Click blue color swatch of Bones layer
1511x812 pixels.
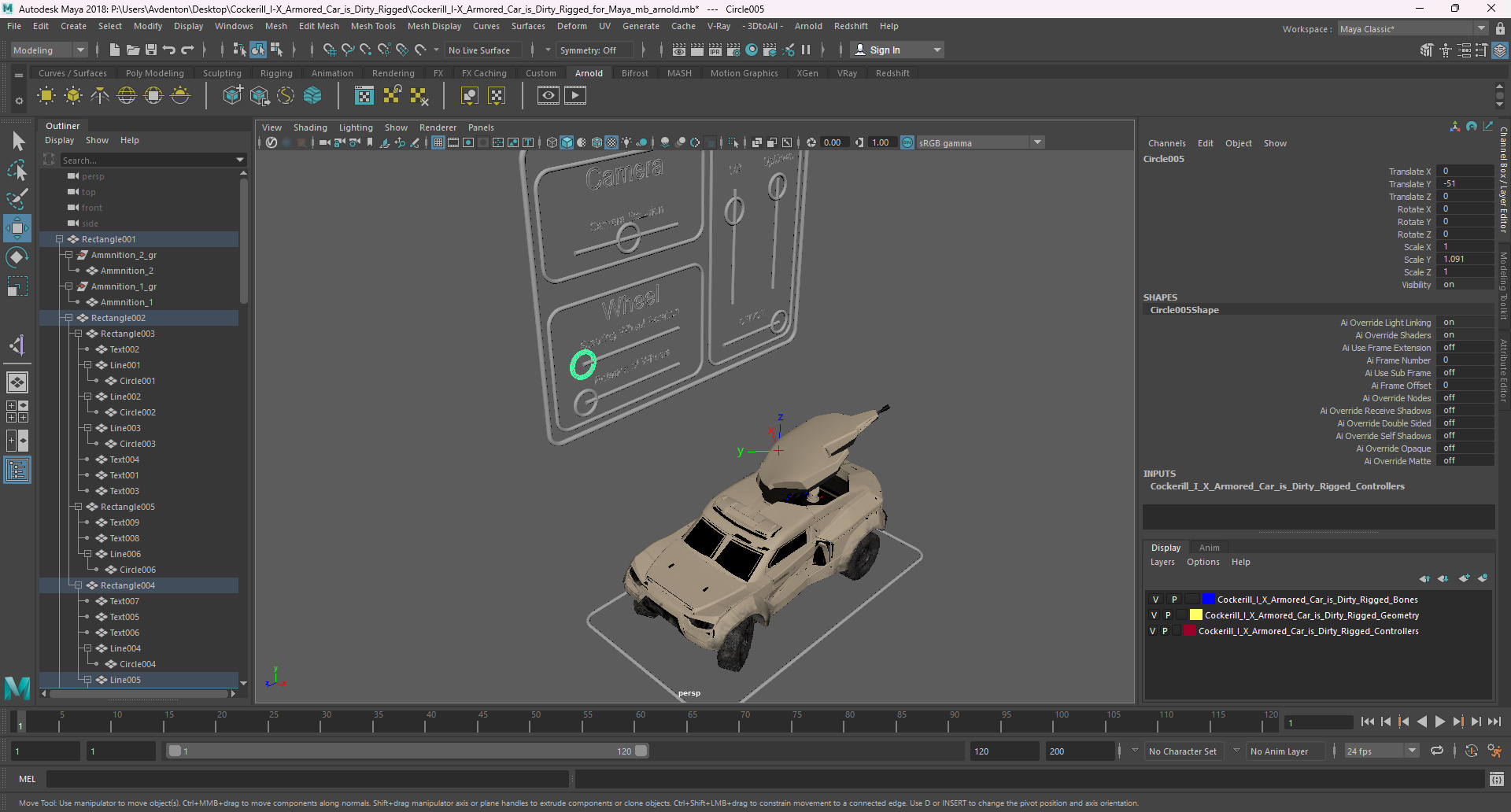coord(1208,600)
